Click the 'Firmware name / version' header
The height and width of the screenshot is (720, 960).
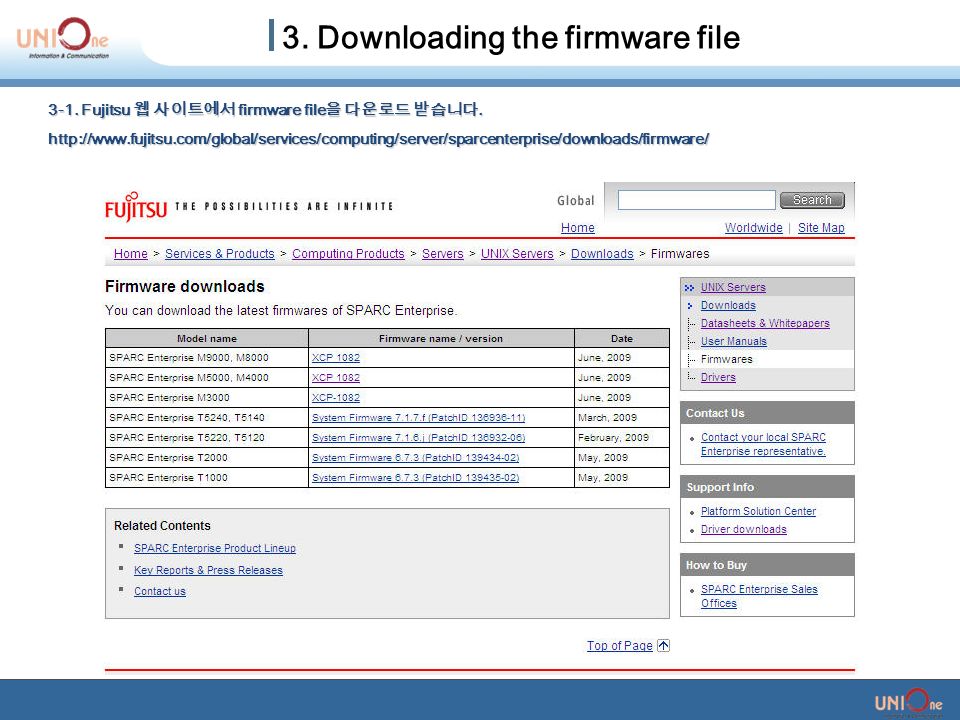point(441,339)
